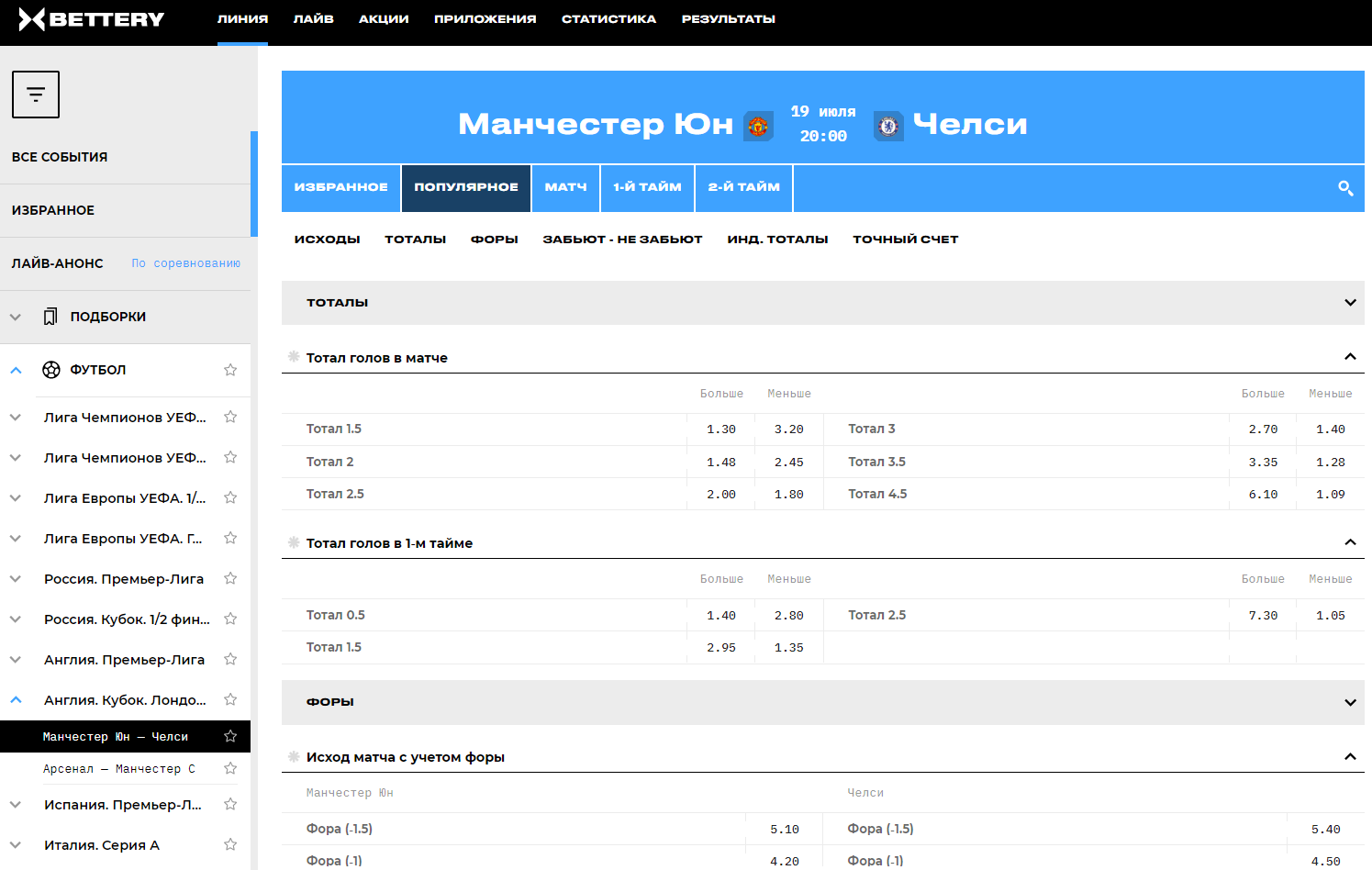
Task: Pick Челси Фора (-1.5) odds 5.40
Action: 1326,830
